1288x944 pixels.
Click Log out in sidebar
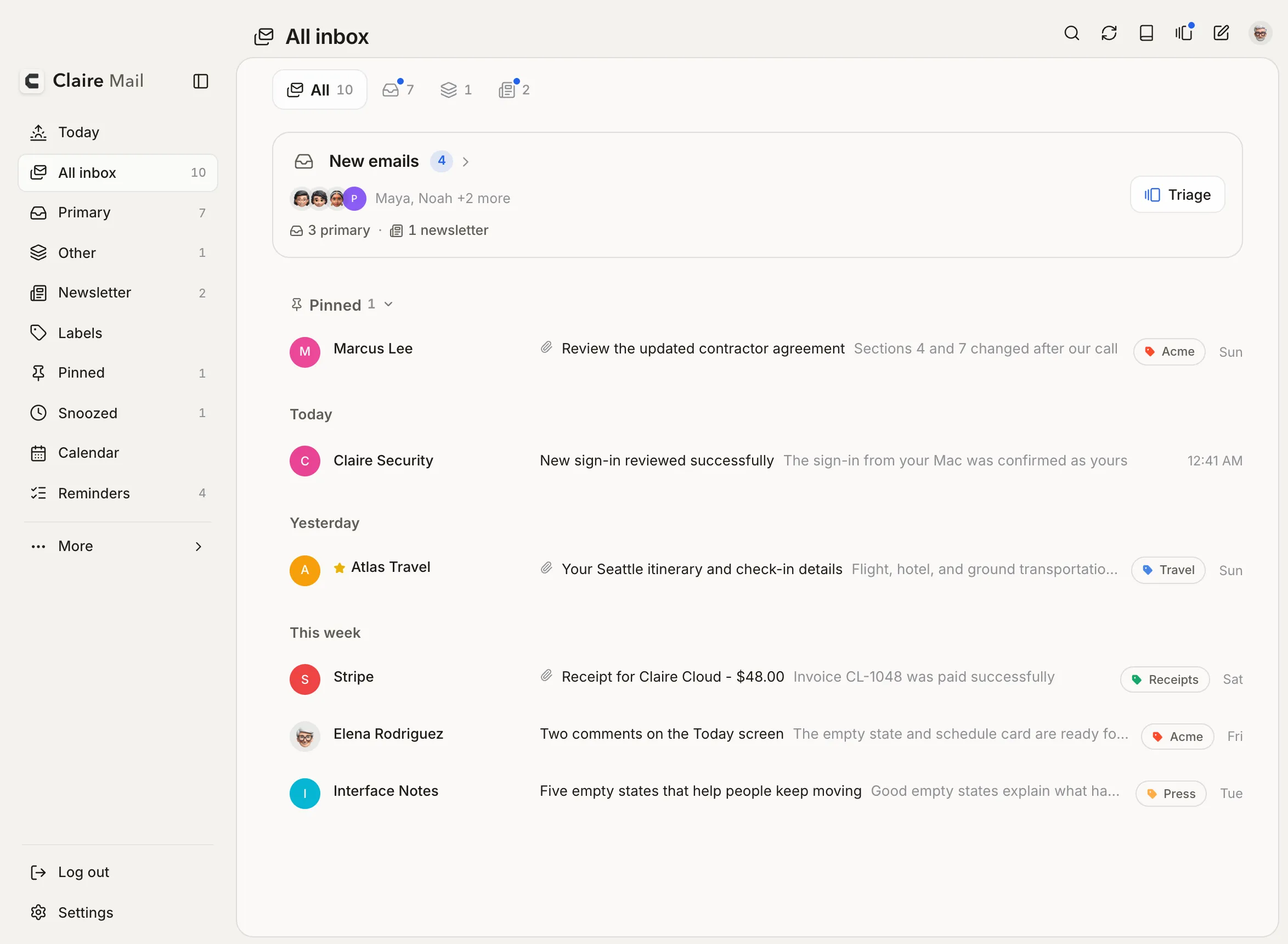click(x=117, y=872)
